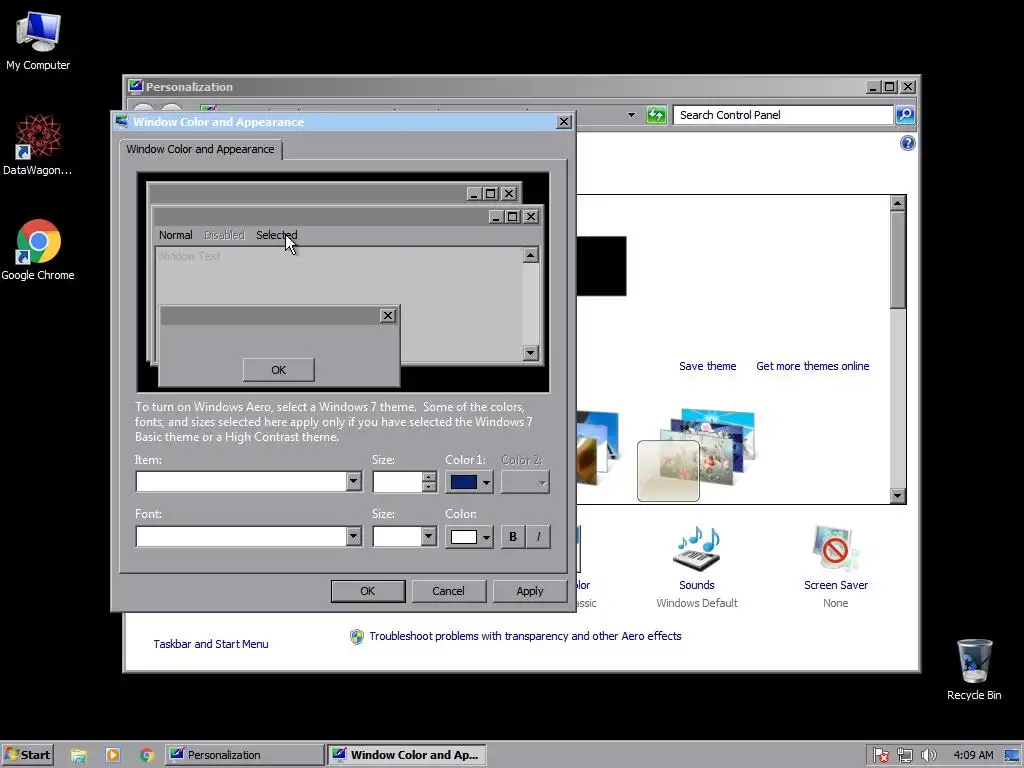Click the Personalization help icon

pyautogui.click(x=907, y=143)
